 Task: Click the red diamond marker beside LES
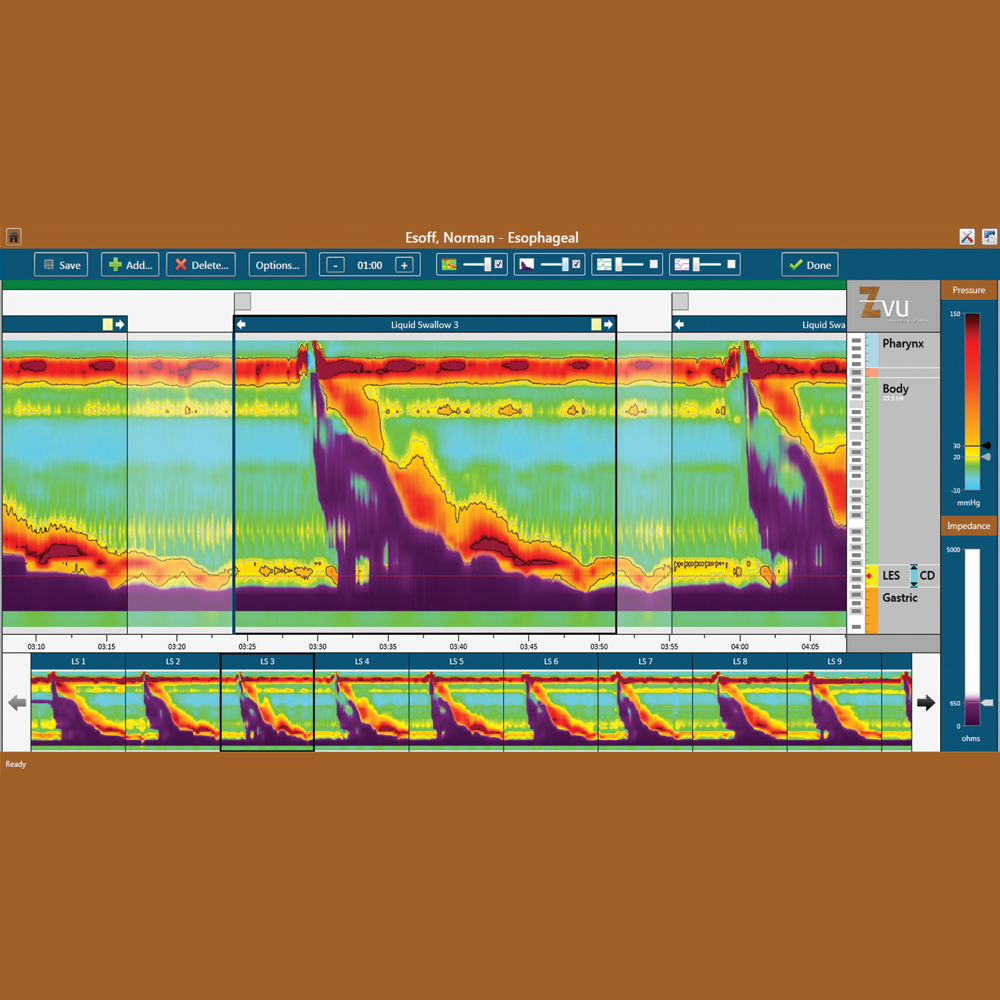(869, 576)
